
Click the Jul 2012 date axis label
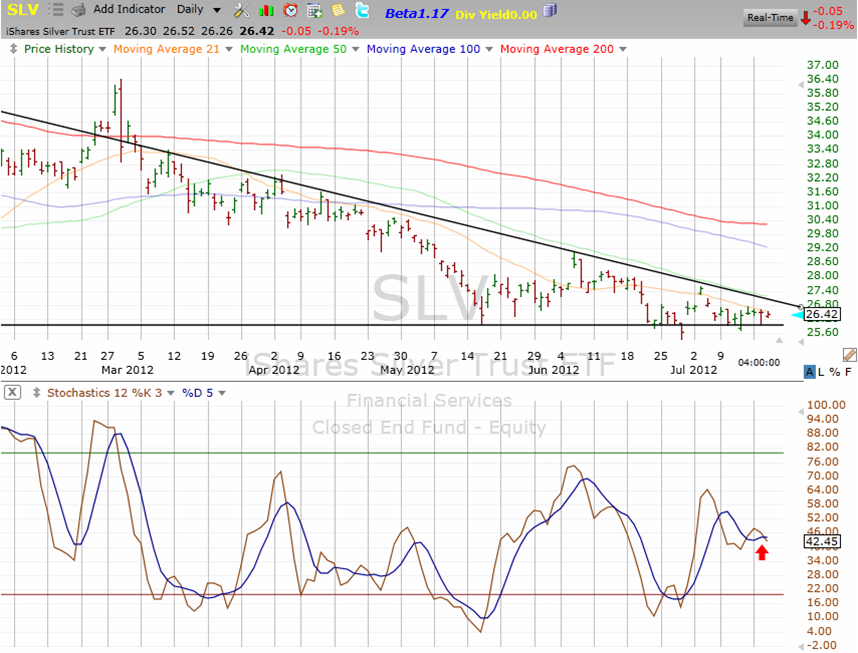(693, 370)
